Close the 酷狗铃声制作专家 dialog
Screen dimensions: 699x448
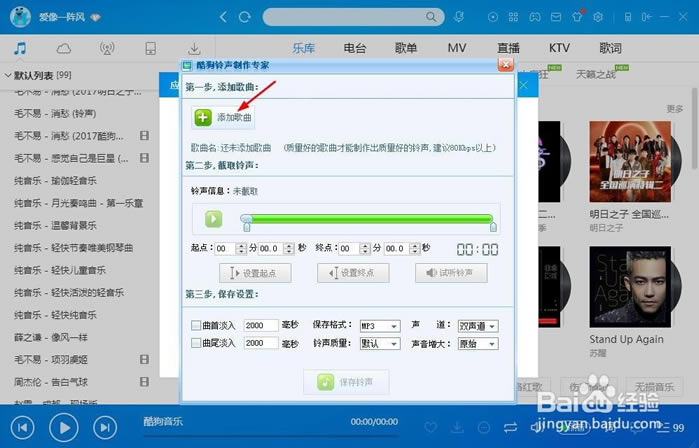pyautogui.click(x=506, y=65)
